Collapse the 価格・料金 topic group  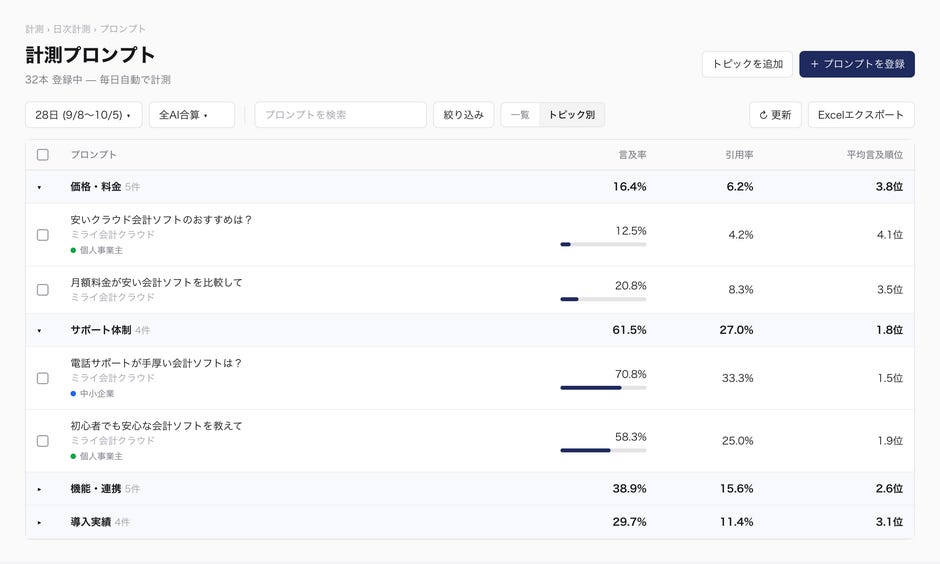tap(40, 187)
